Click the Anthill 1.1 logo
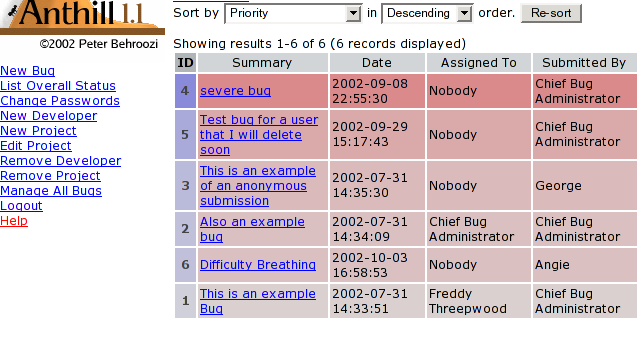 pos(82,16)
